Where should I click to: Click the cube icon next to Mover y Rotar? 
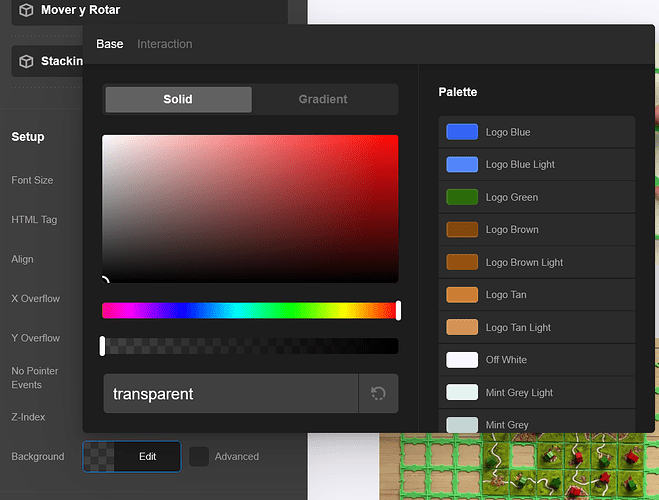tap(26, 10)
